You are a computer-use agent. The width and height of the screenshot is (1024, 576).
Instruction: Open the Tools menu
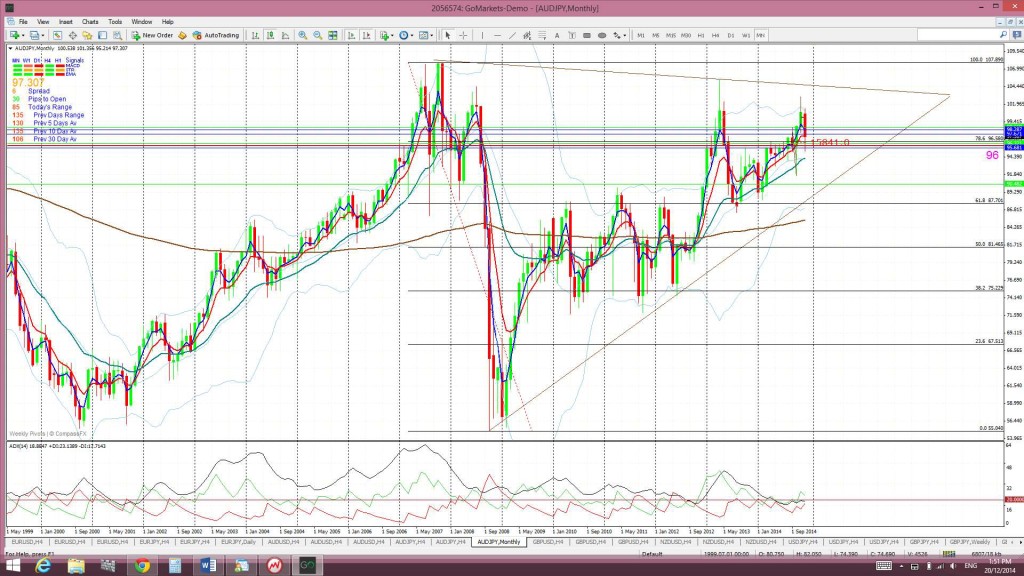(x=115, y=22)
